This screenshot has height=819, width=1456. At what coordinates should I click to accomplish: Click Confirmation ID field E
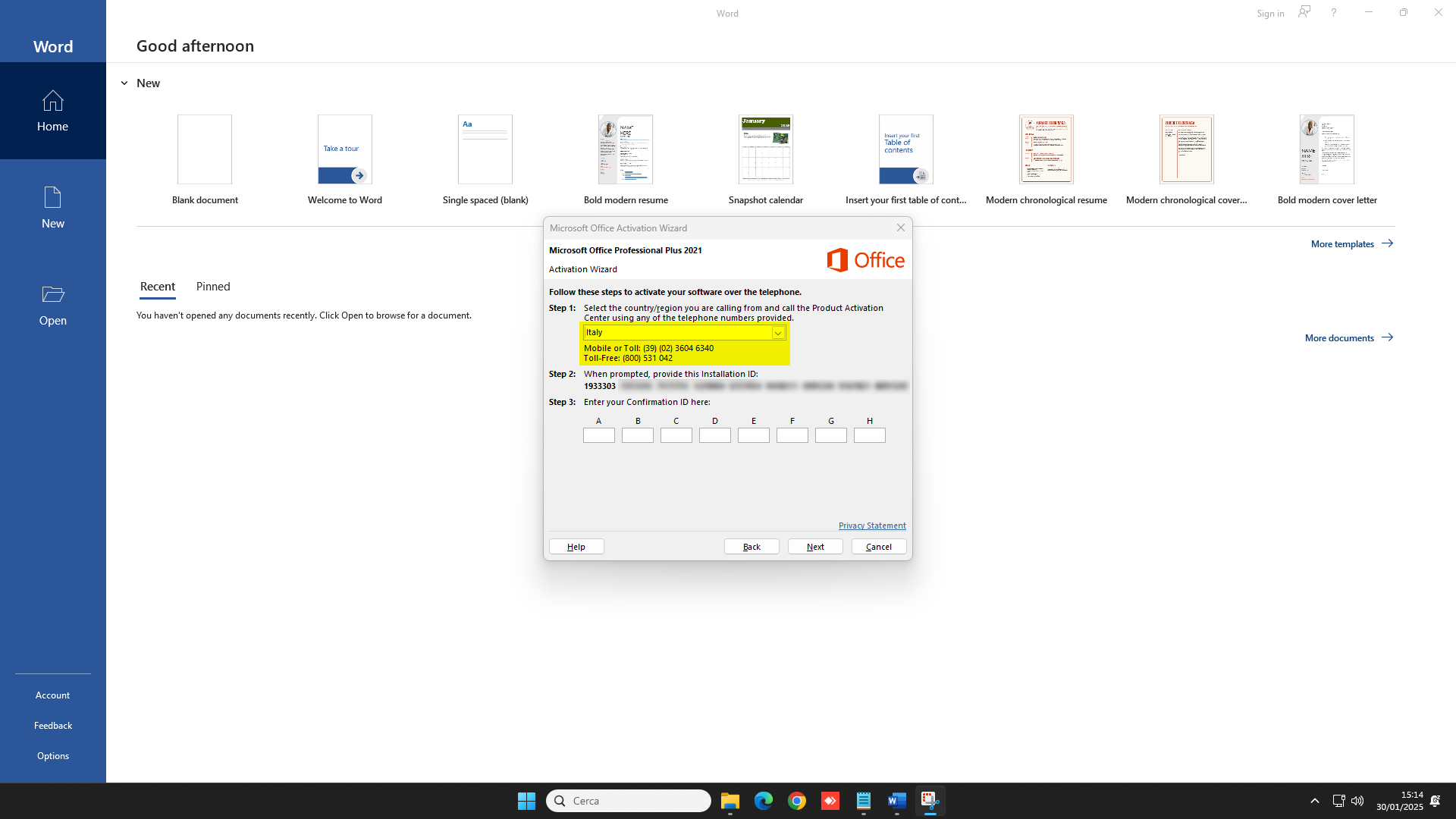pos(754,435)
